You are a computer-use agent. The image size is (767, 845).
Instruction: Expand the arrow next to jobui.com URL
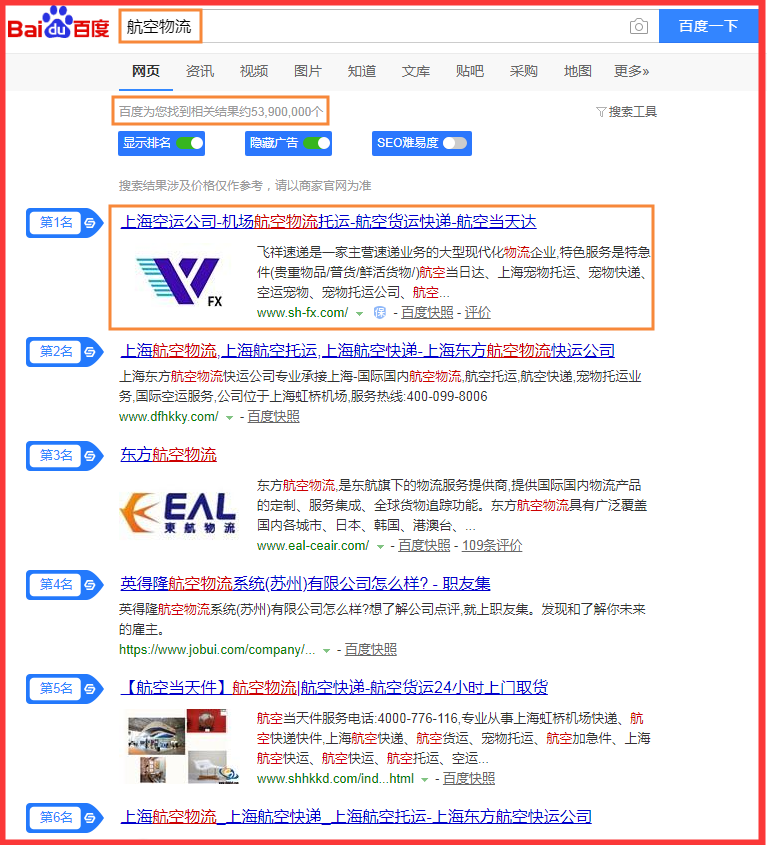327,651
